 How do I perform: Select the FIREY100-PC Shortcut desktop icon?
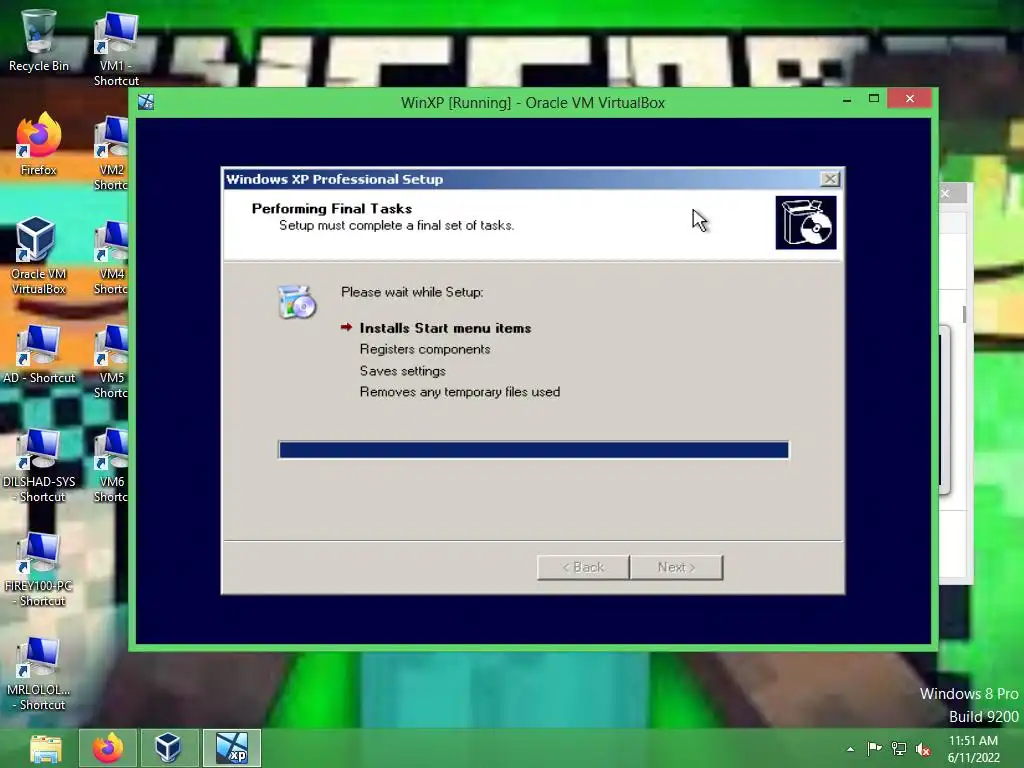pos(39,569)
